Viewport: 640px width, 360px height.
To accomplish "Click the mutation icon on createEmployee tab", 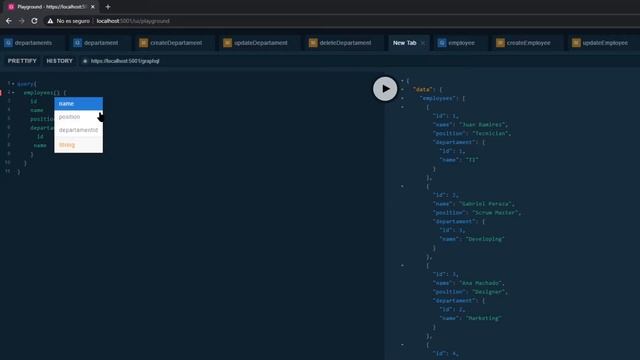I will 500,43.
